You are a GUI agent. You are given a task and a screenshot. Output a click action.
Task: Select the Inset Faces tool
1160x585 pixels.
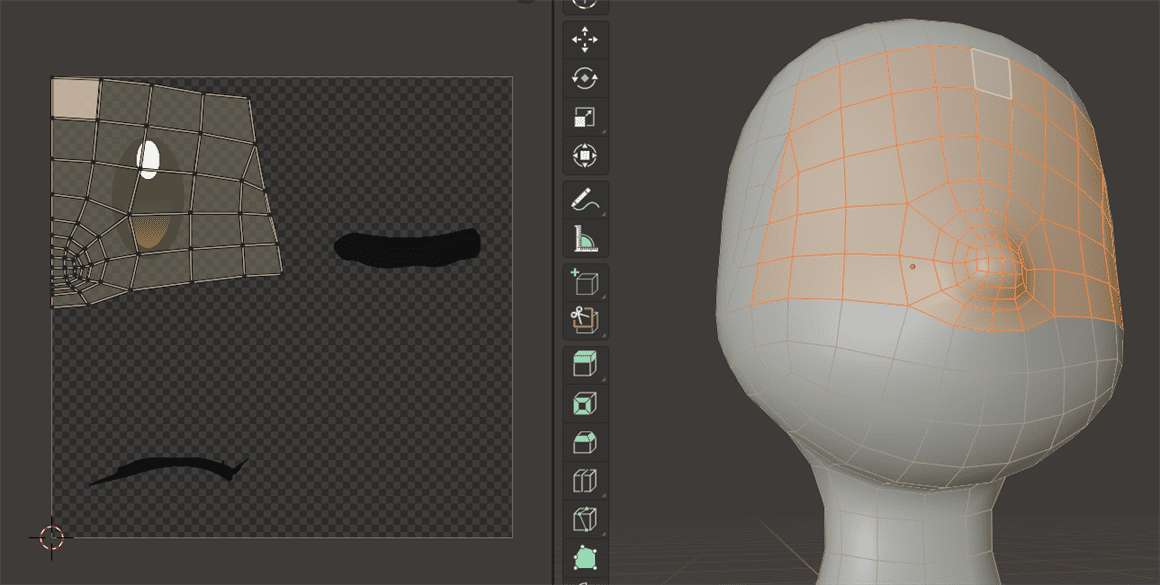coord(585,404)
